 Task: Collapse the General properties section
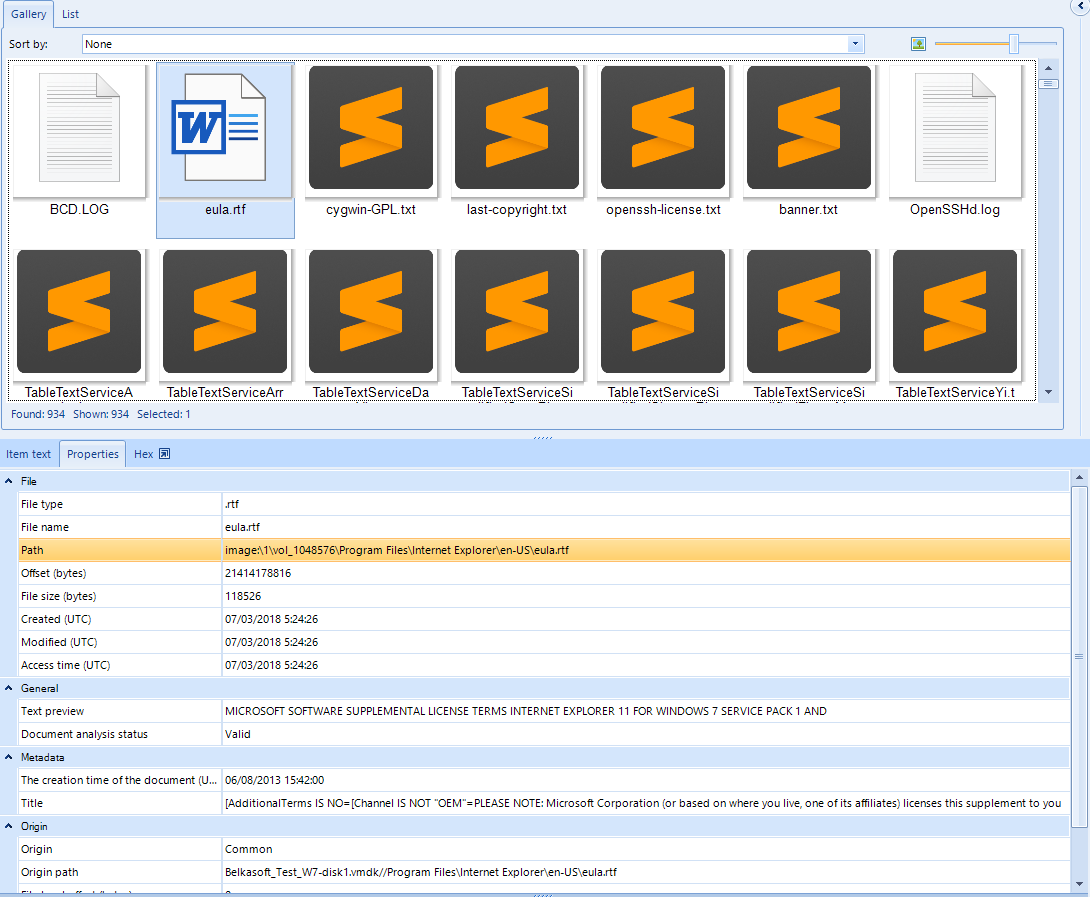point(9,688)
